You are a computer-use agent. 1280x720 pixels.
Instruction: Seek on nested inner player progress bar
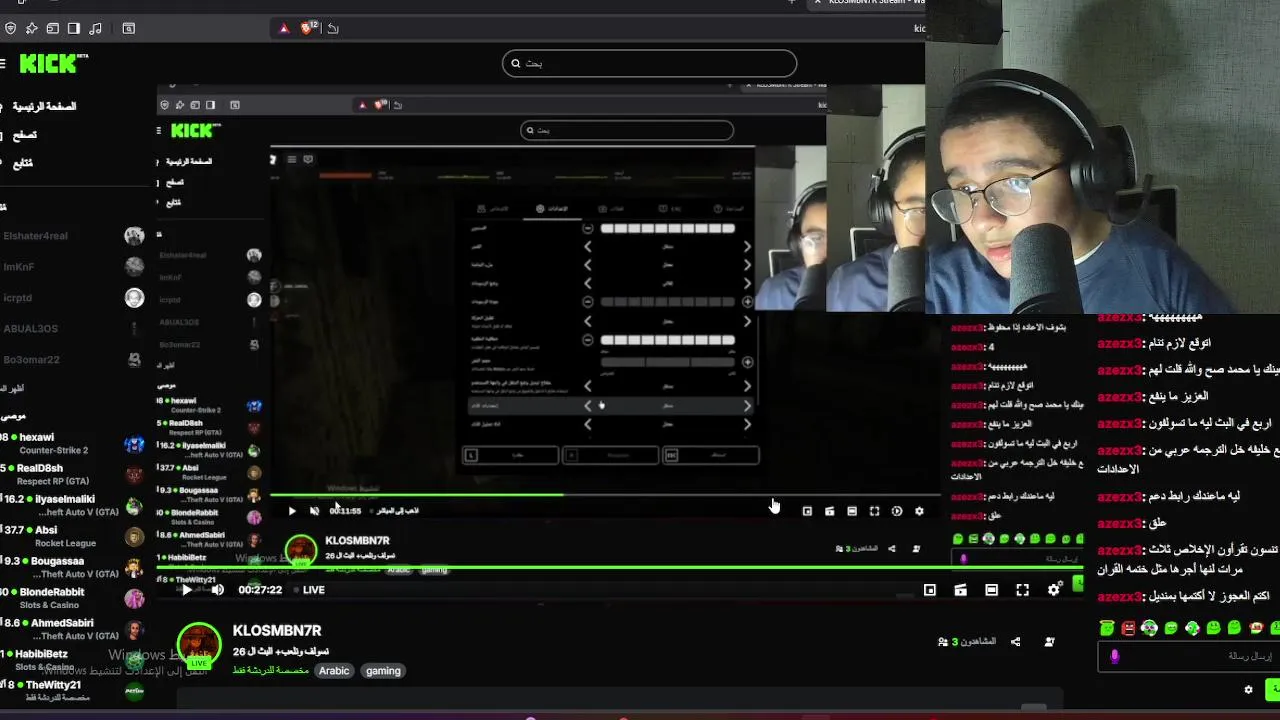click(604, 494)
